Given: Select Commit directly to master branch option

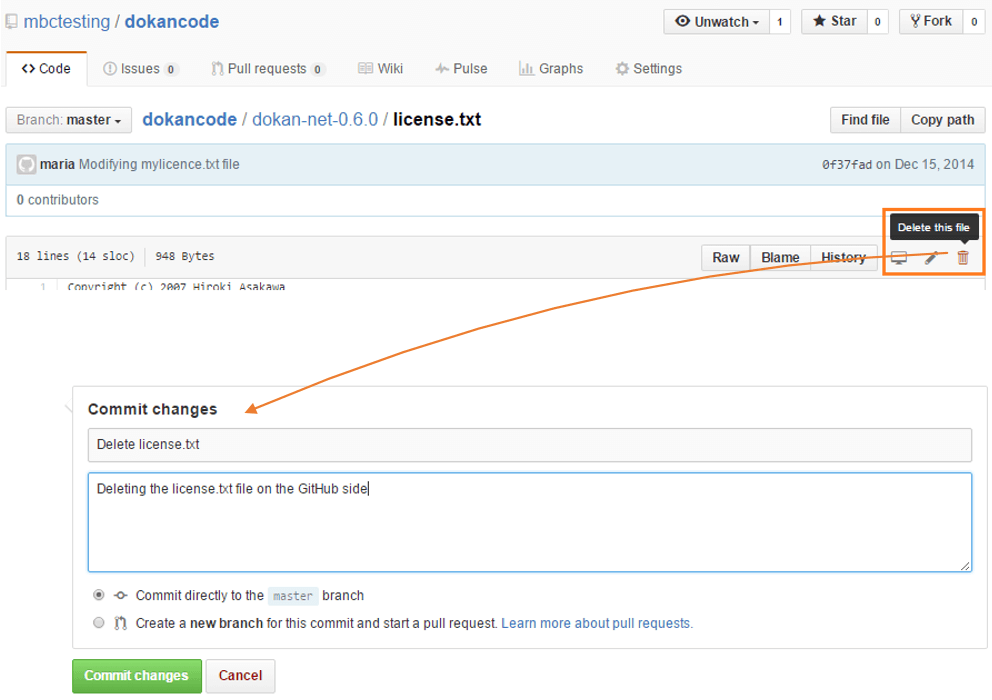Looking at the screenshot, I should pos(98,595).
